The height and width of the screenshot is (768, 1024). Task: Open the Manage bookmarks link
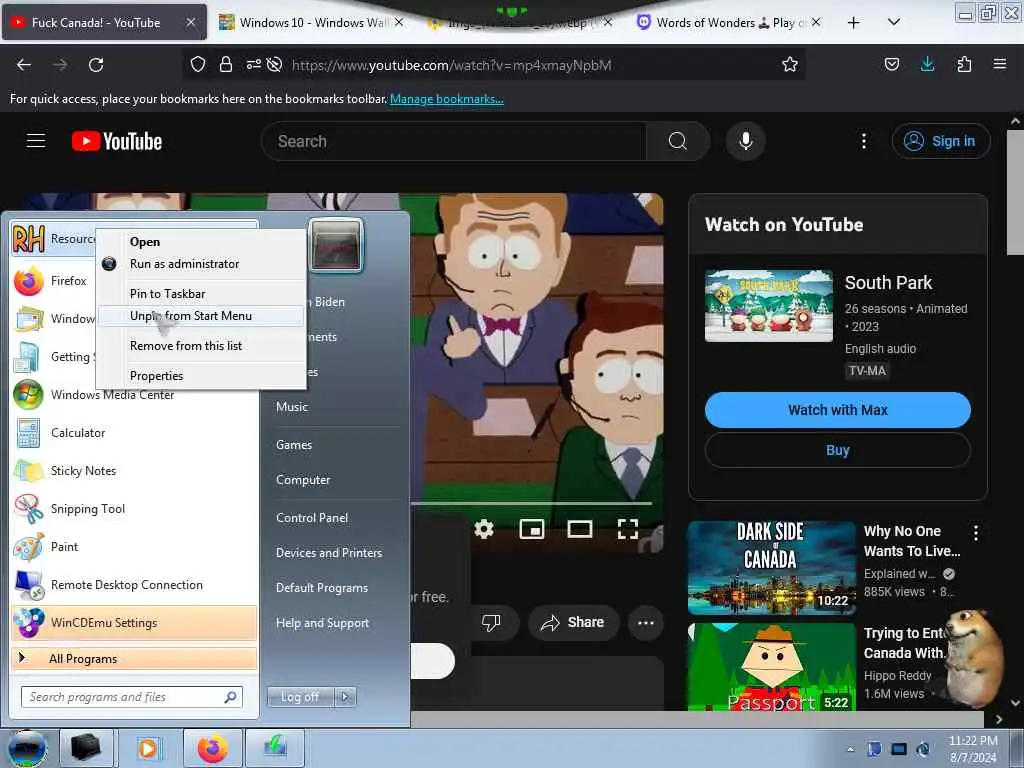pyautogui.click(x=447, y=99)
